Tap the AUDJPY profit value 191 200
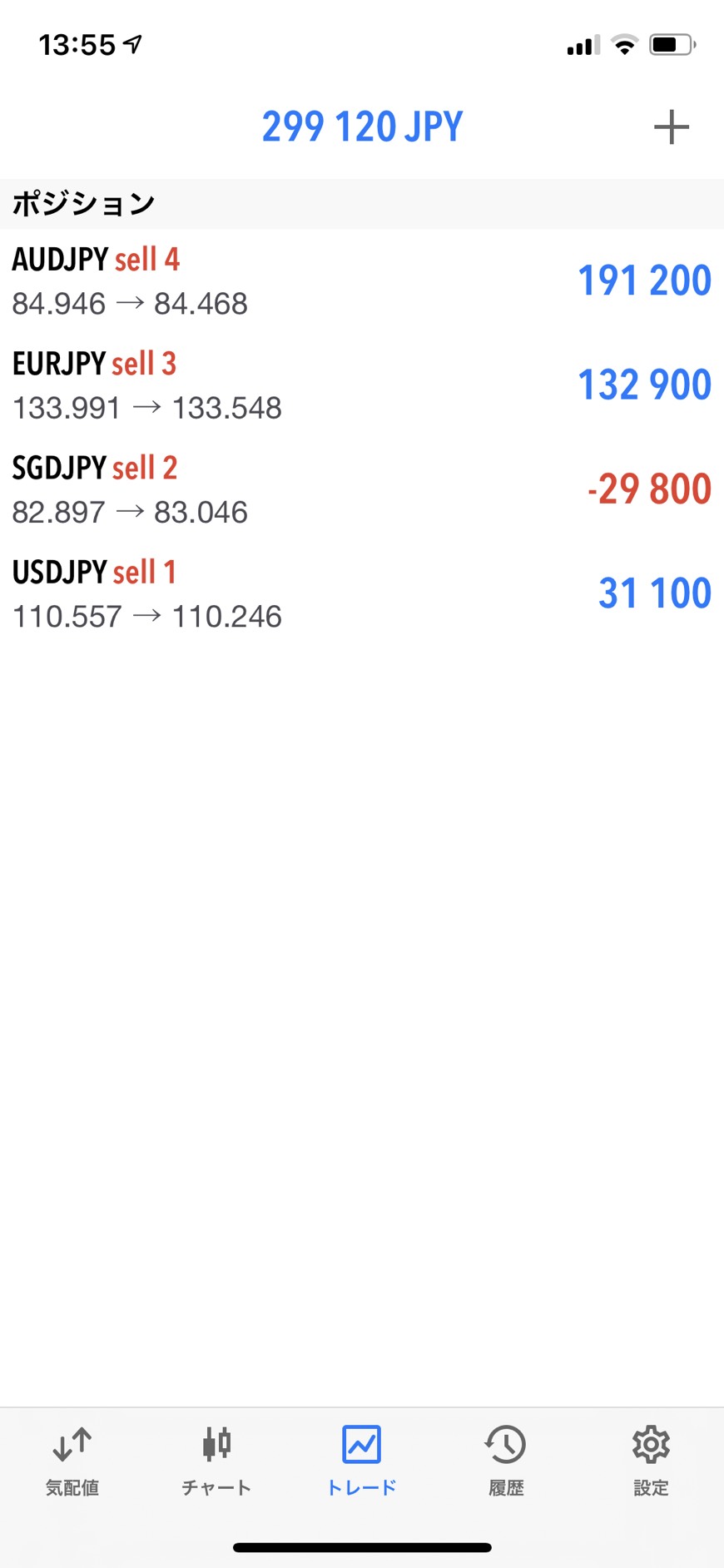The width and height of the screenshot is (724, 1568). 644,280
